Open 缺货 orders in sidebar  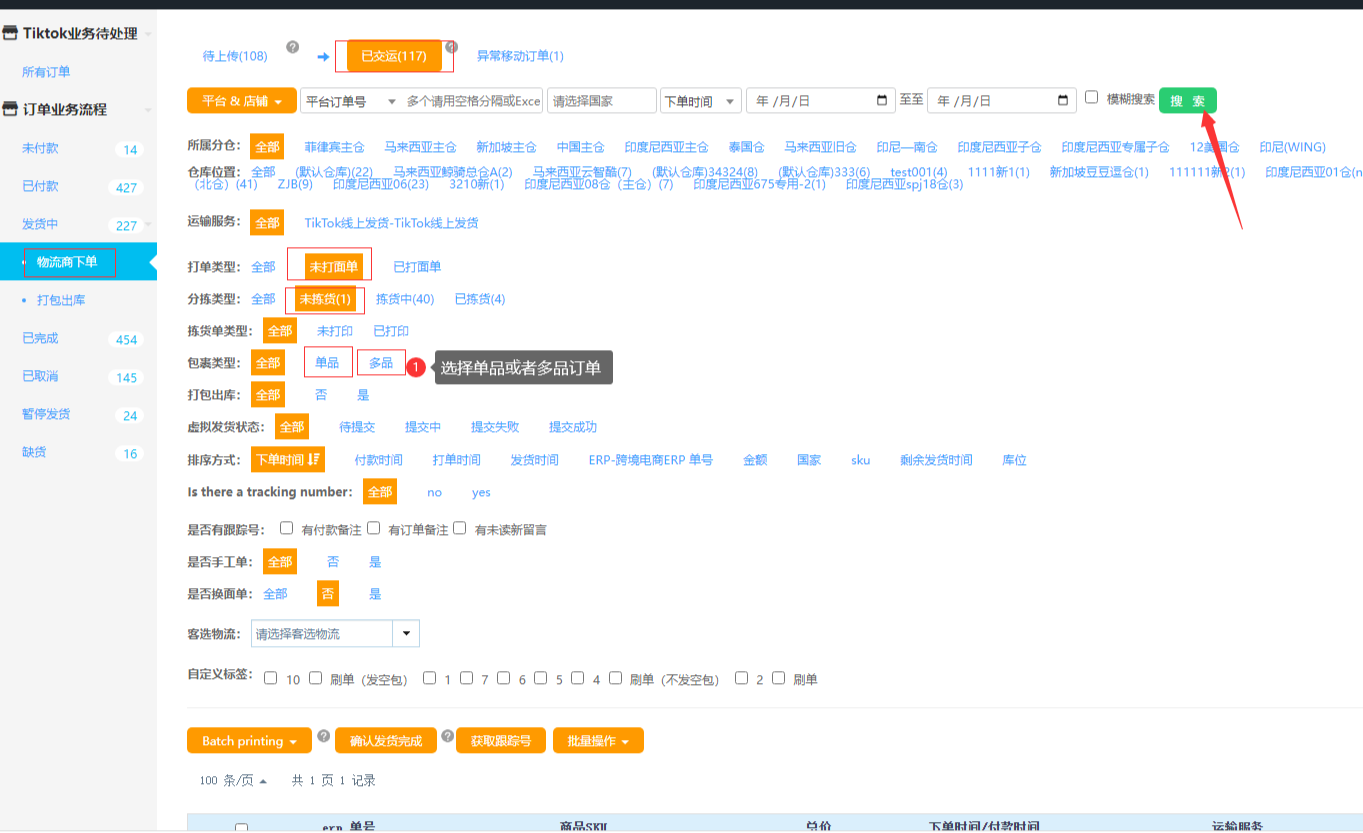coord(34,452)
